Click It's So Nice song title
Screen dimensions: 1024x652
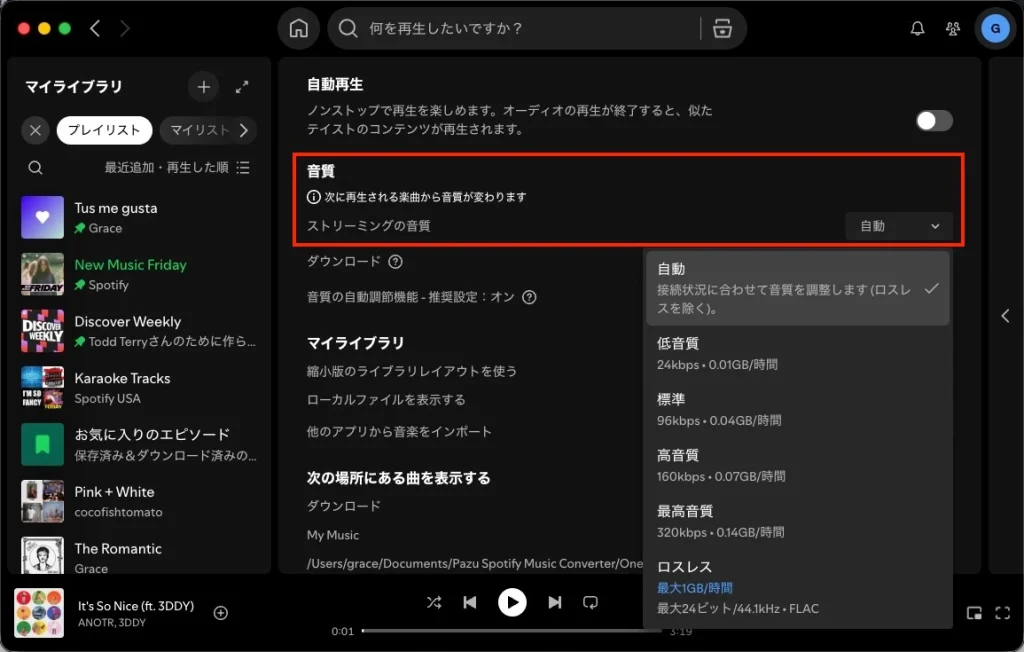(136, 606)
